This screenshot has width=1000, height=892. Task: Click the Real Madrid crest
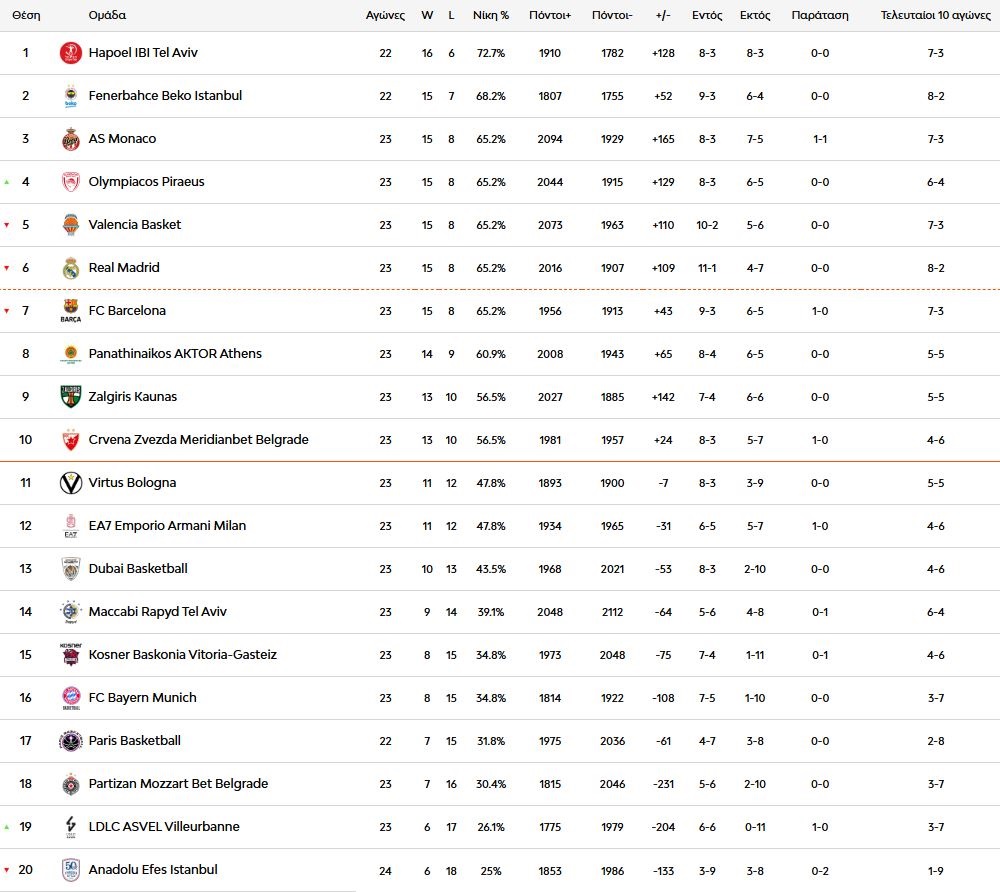click(x=70, y=268)
